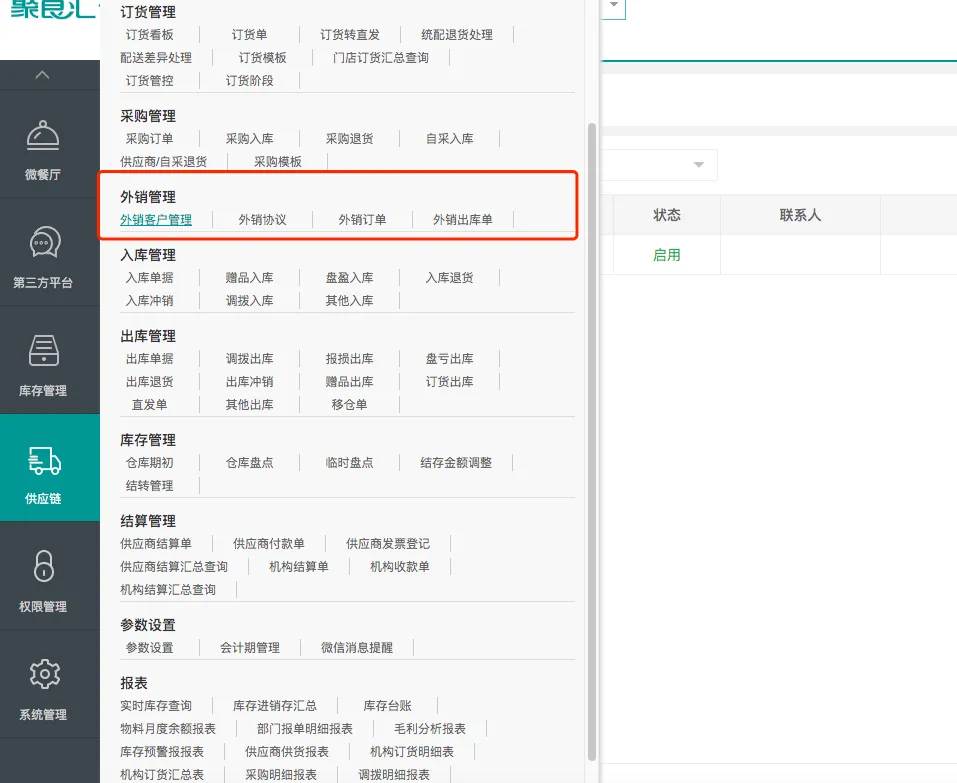Select the 库存管理 drawer icon
957x783 pixels.
point(43,352)
